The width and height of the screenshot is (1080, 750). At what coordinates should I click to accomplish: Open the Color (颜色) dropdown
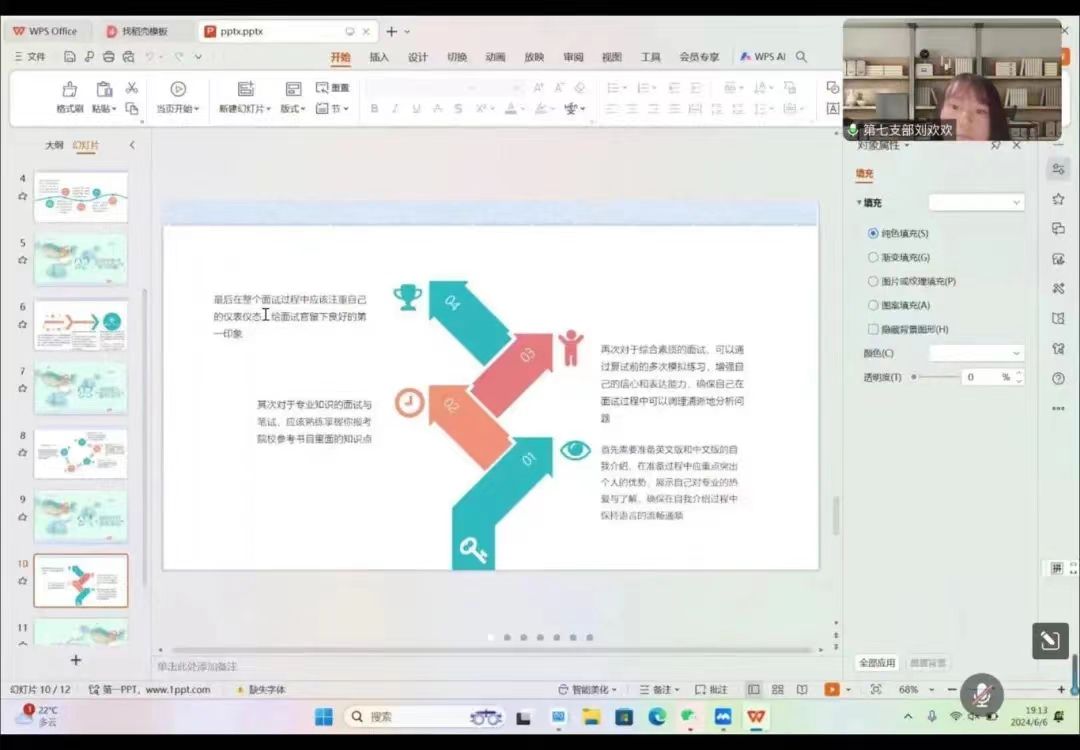[976, 353]
